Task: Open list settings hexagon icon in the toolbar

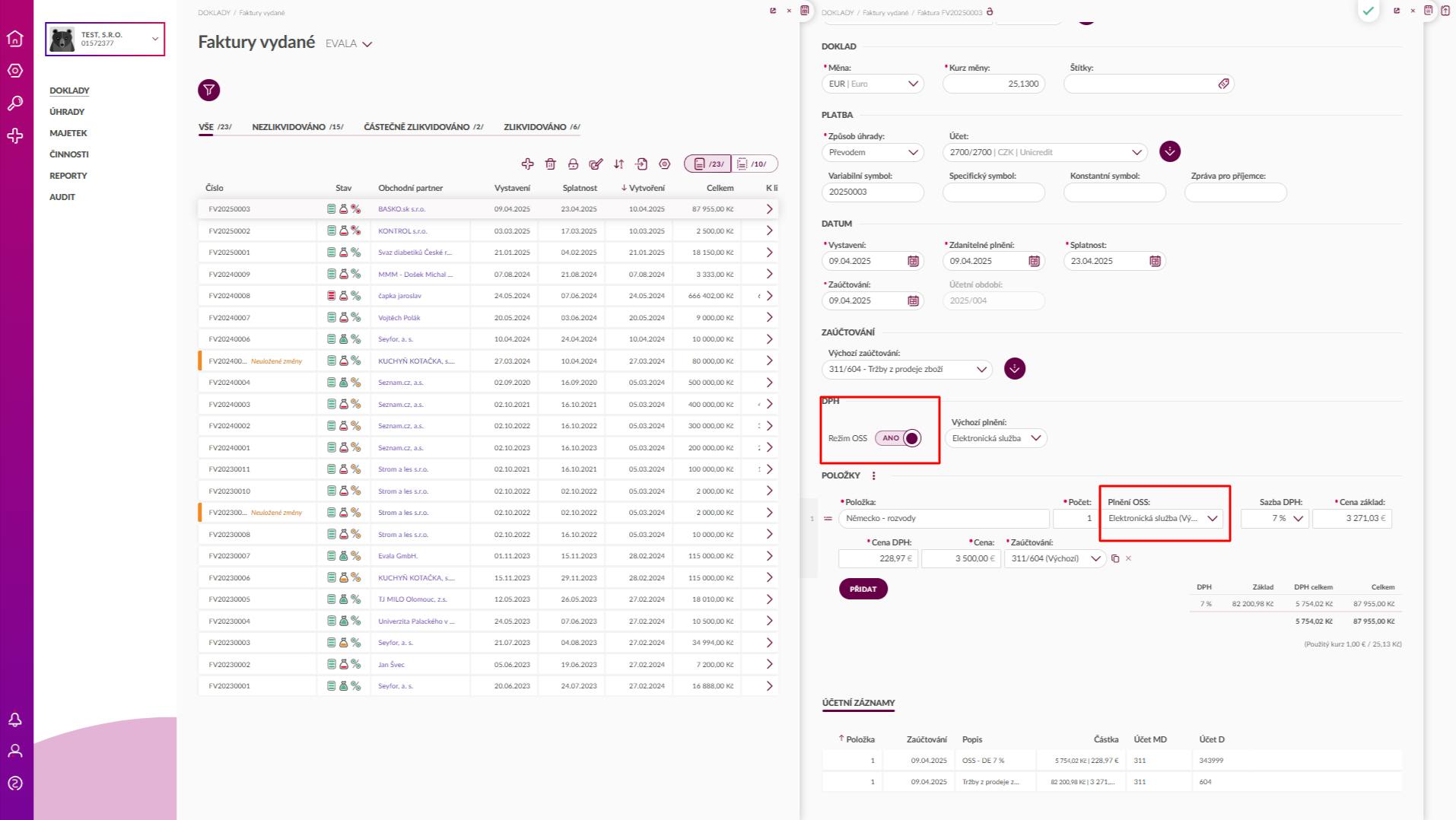Action: click(665, 164)
